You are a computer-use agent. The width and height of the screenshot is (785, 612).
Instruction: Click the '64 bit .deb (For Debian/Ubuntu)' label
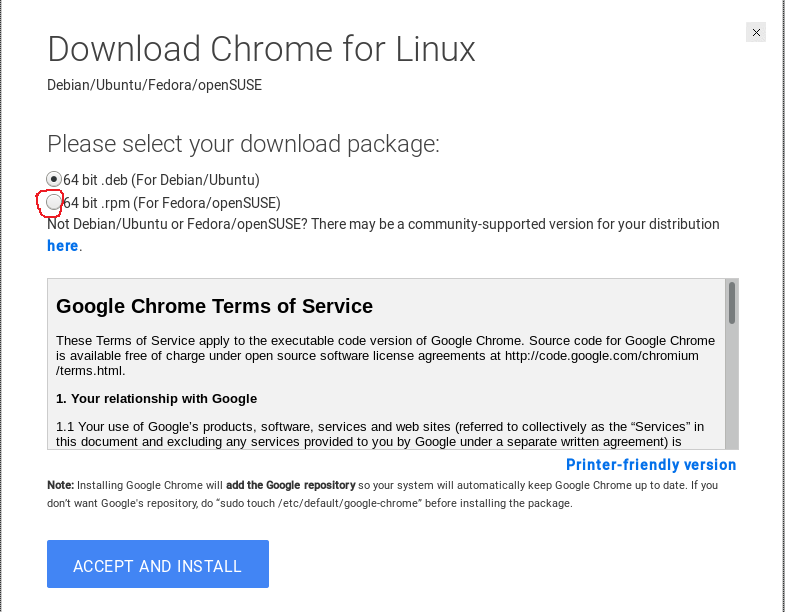tap(161, 180)
